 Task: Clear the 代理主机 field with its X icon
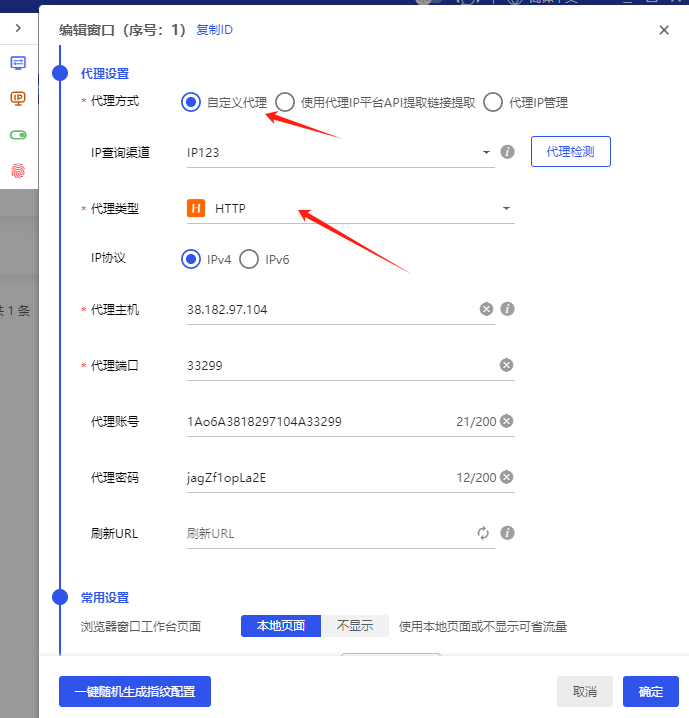click(x=486, y=309)
